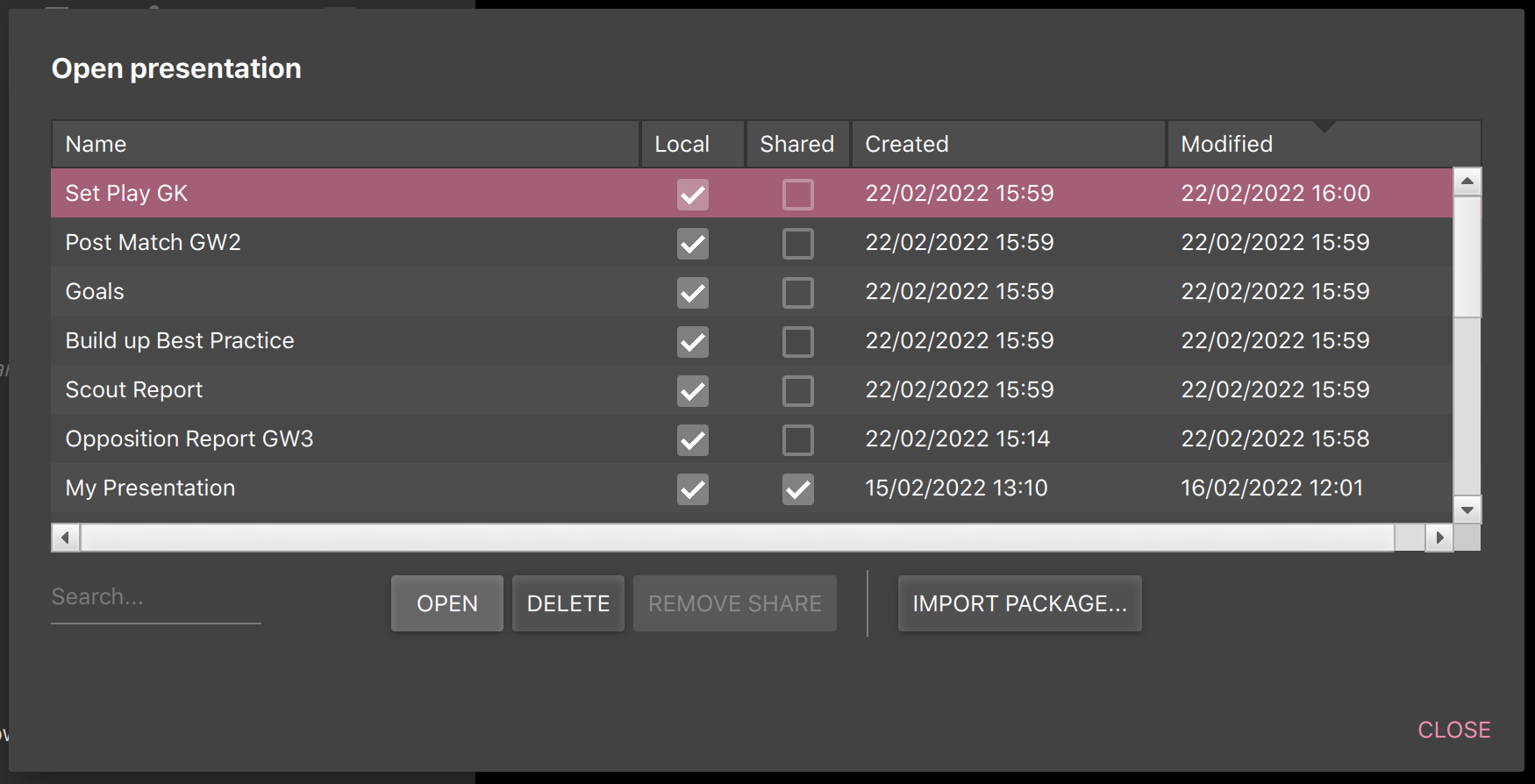The image size is (1535, 784).
Task: Toggle Shared checkbox for Set Play GK
Action: click(798, 194)
